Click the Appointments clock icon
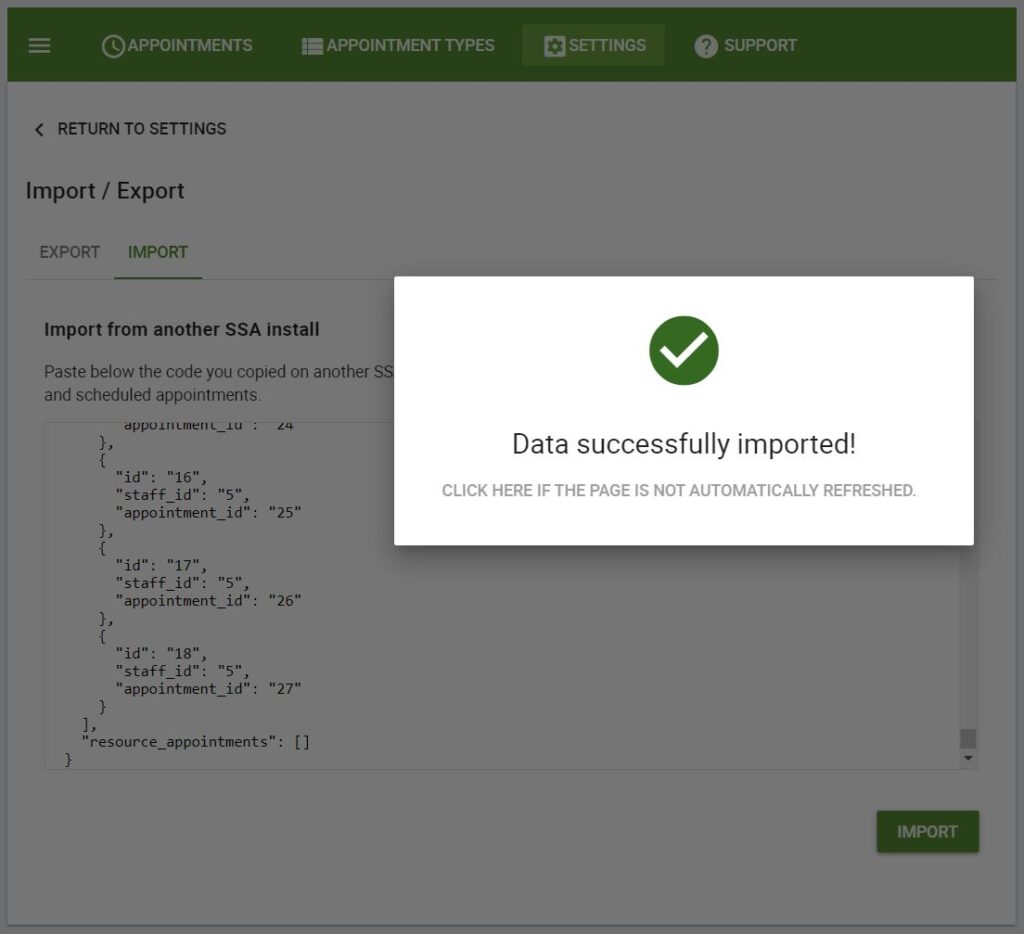 click(x=113, y=46)
